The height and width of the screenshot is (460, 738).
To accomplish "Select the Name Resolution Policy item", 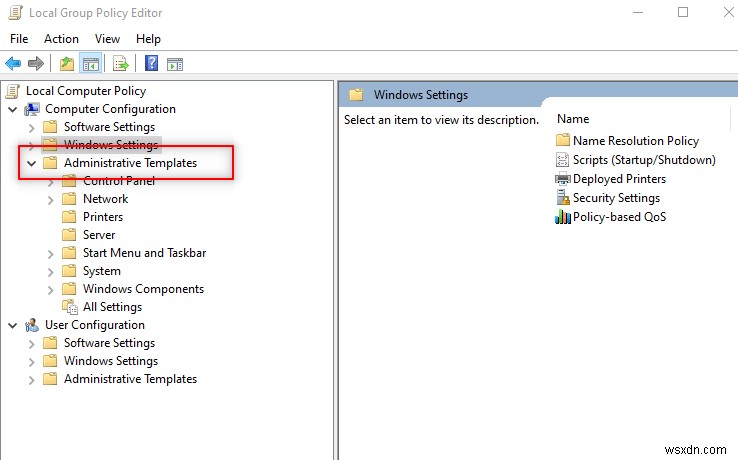I will pyautogui.click(x=635, y=141).
